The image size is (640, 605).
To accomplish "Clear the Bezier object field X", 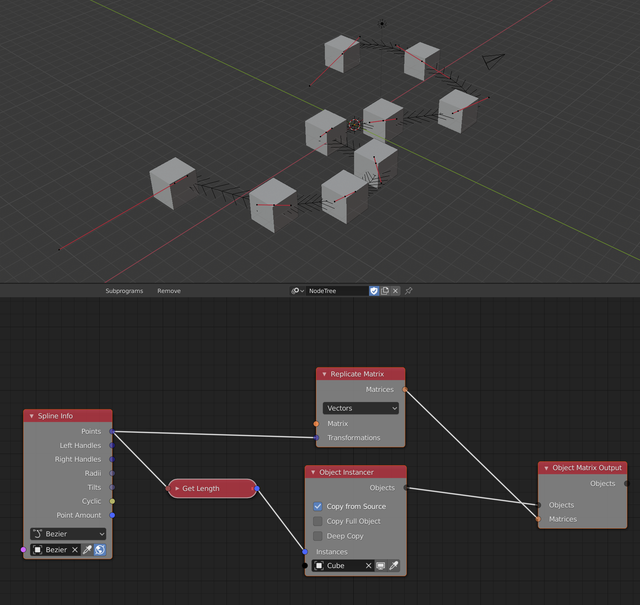I will pos(75,550).
